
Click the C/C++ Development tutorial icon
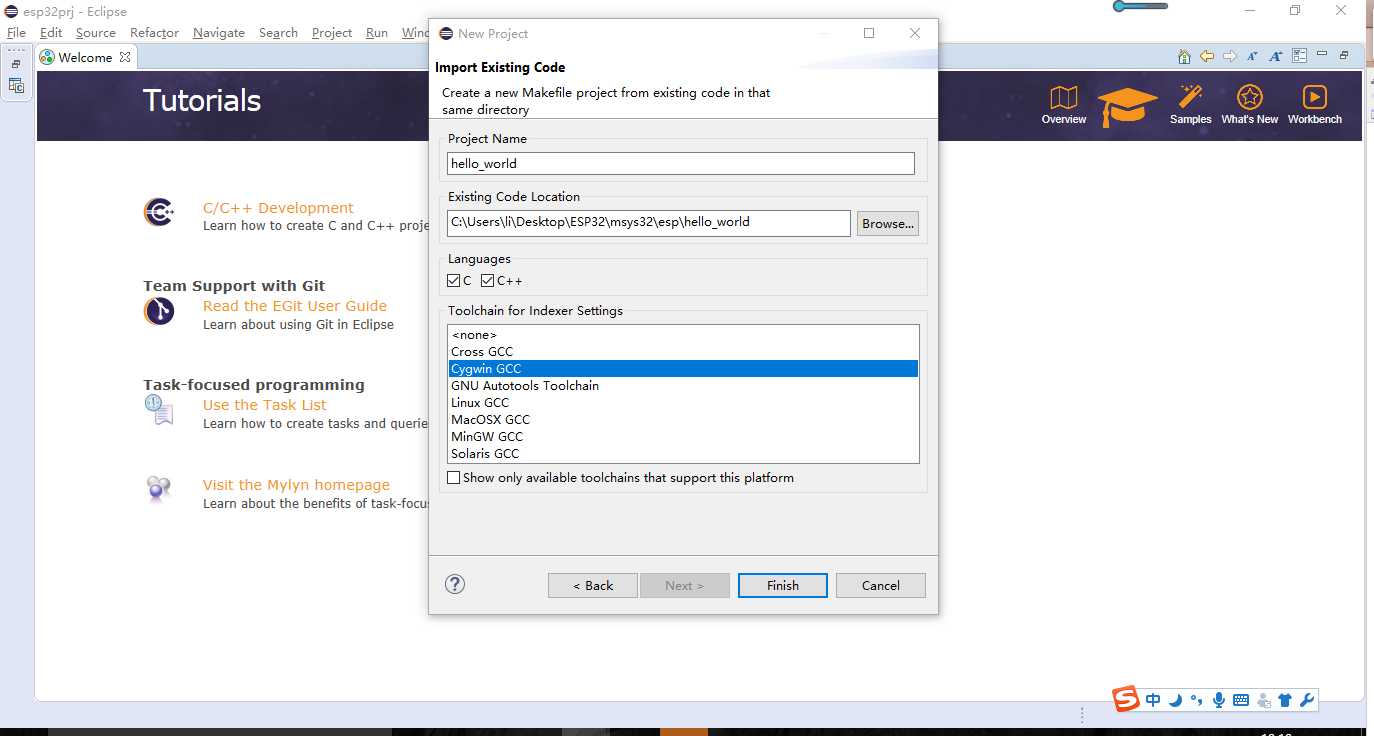pos(159,212)
